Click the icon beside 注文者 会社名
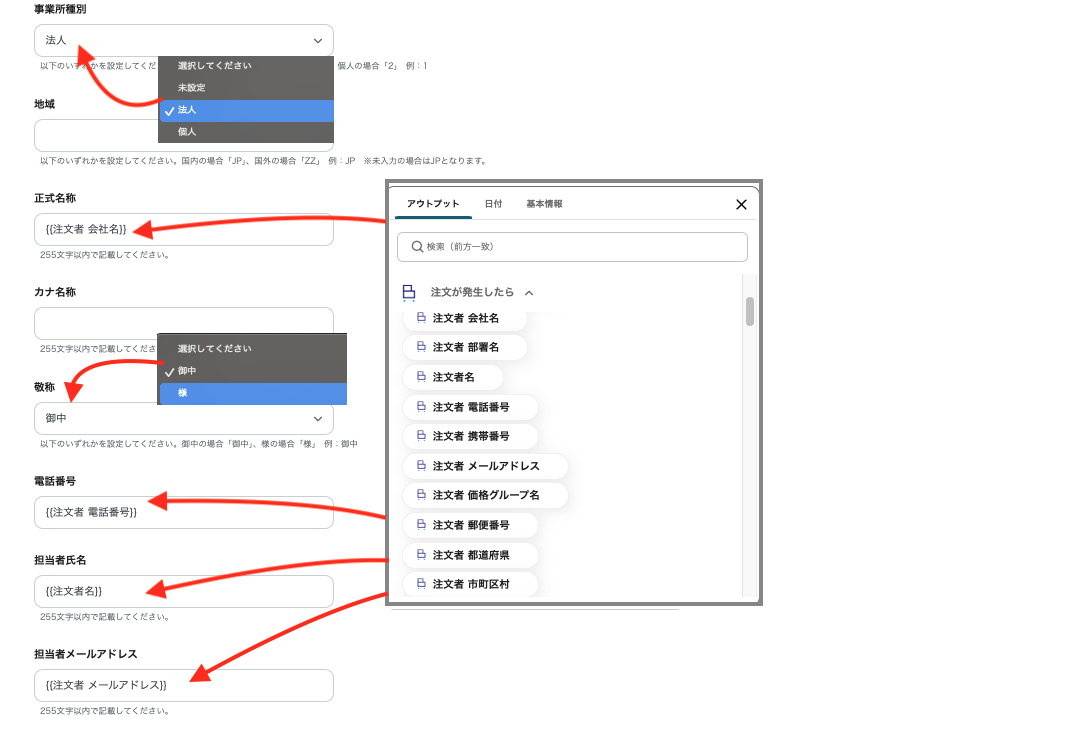 coord(421,318)
